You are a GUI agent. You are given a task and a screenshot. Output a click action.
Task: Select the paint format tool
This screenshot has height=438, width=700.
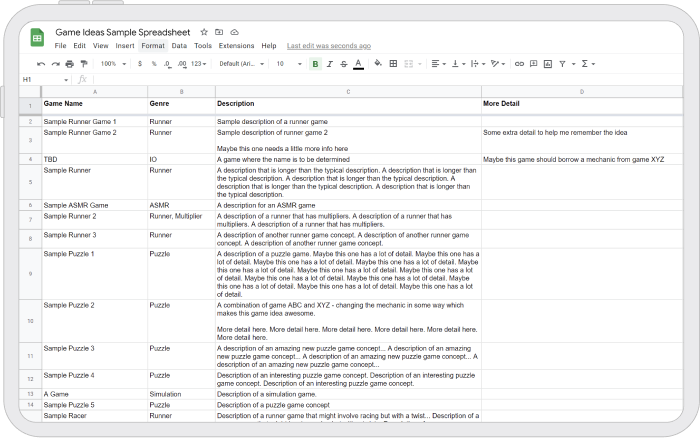point(84,63)
